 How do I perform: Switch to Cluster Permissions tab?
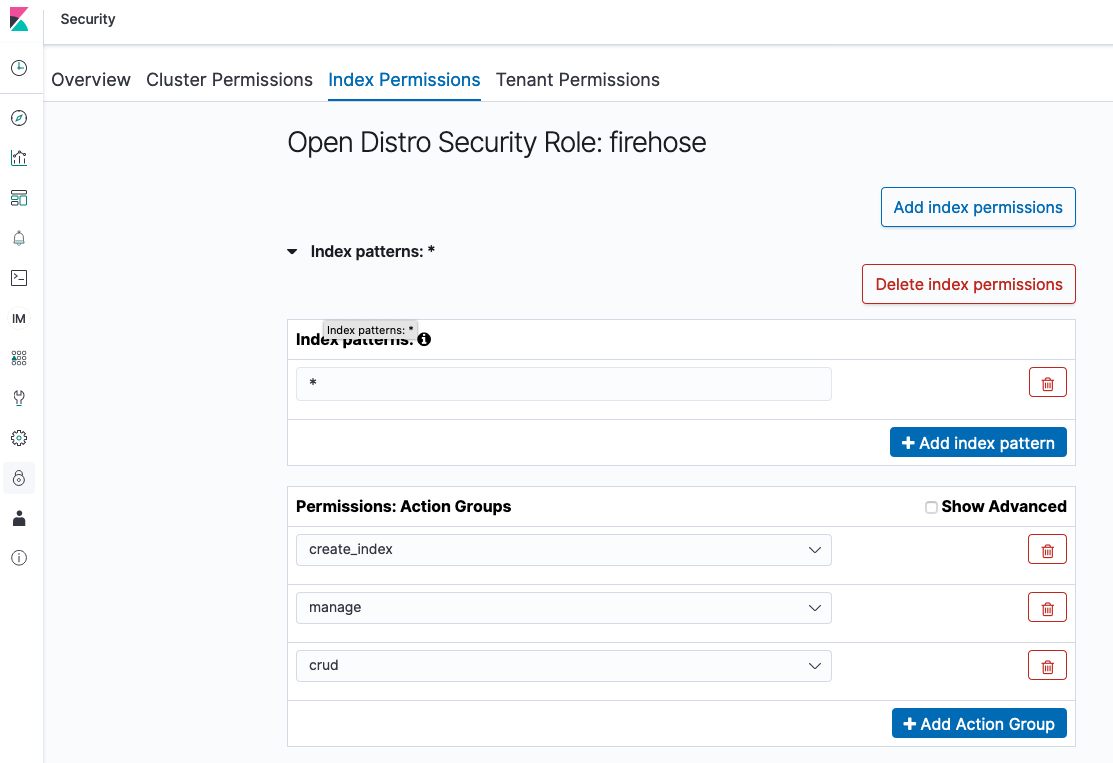(x=229, y=79)
